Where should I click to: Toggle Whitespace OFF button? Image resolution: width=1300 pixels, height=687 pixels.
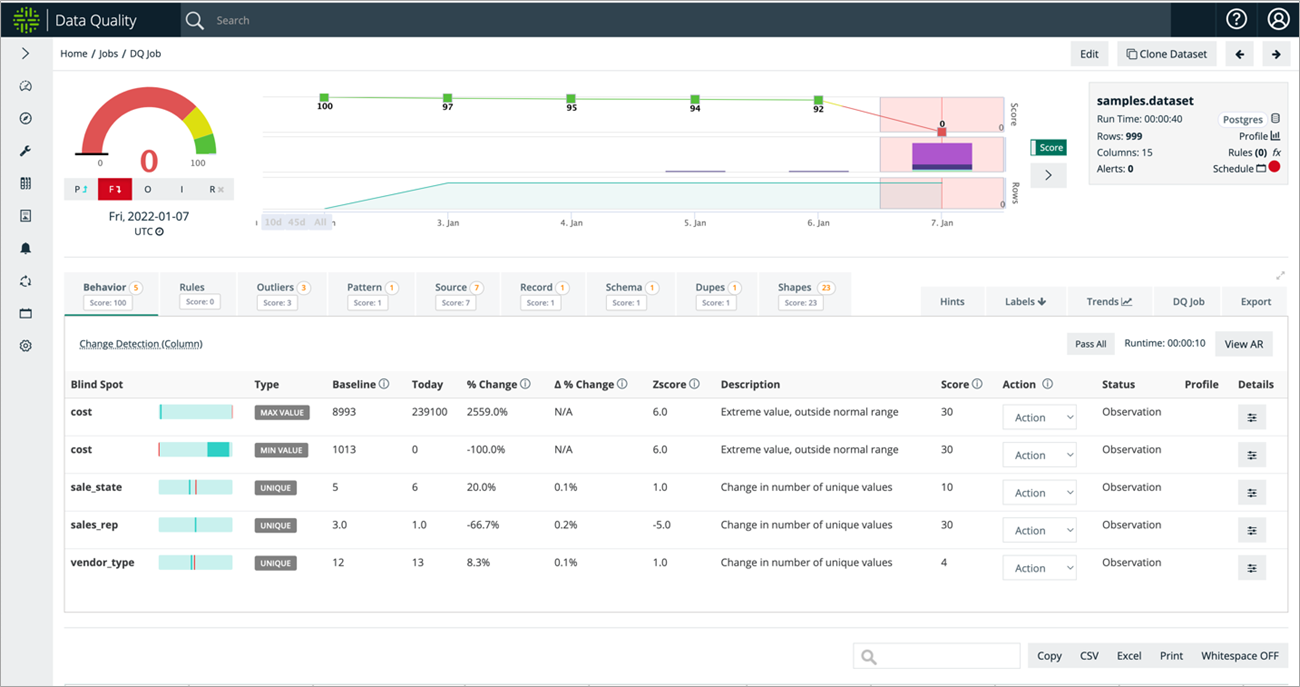click(1240, 656)
